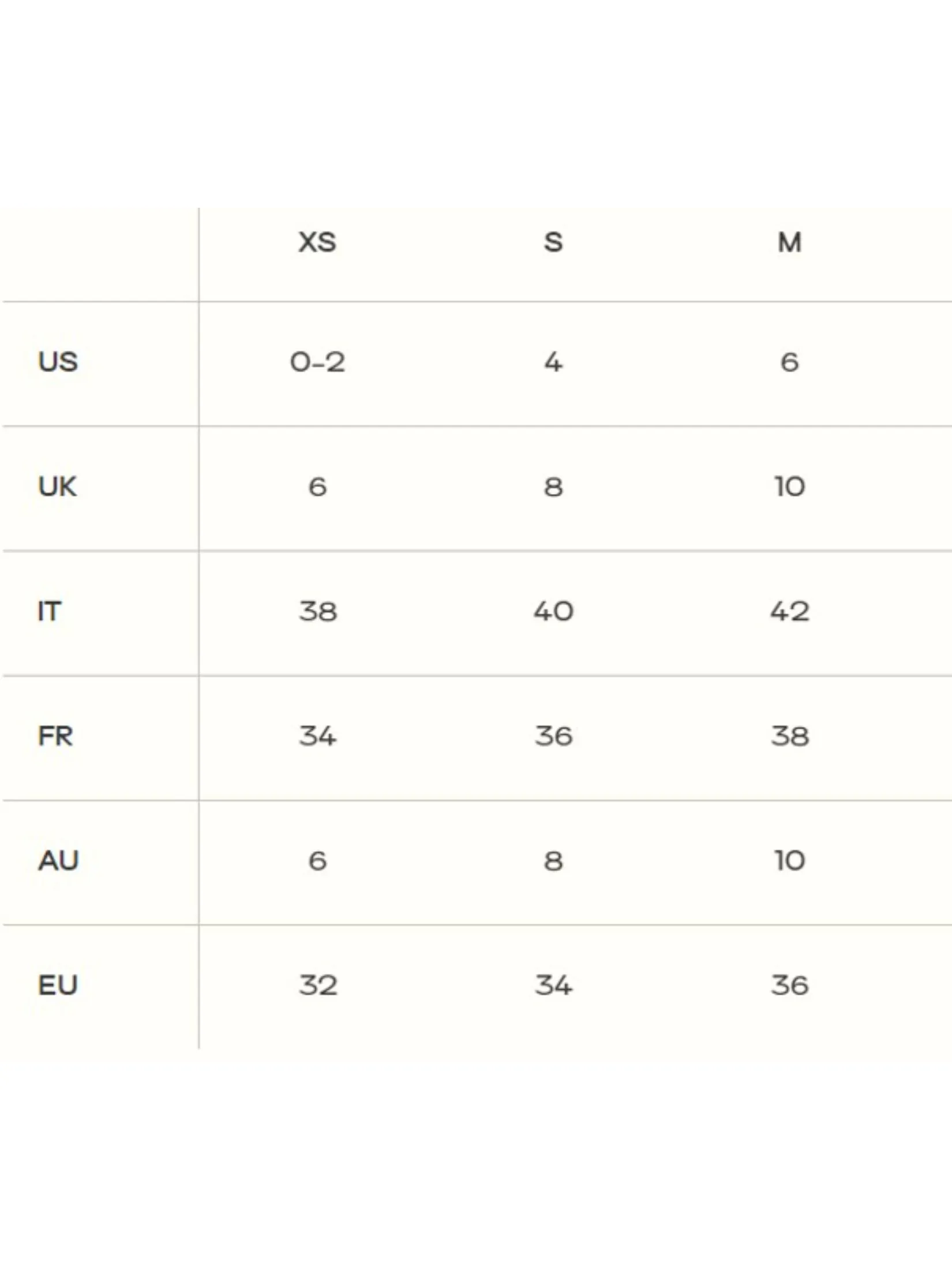Select the UK row label

coord(58,487)
